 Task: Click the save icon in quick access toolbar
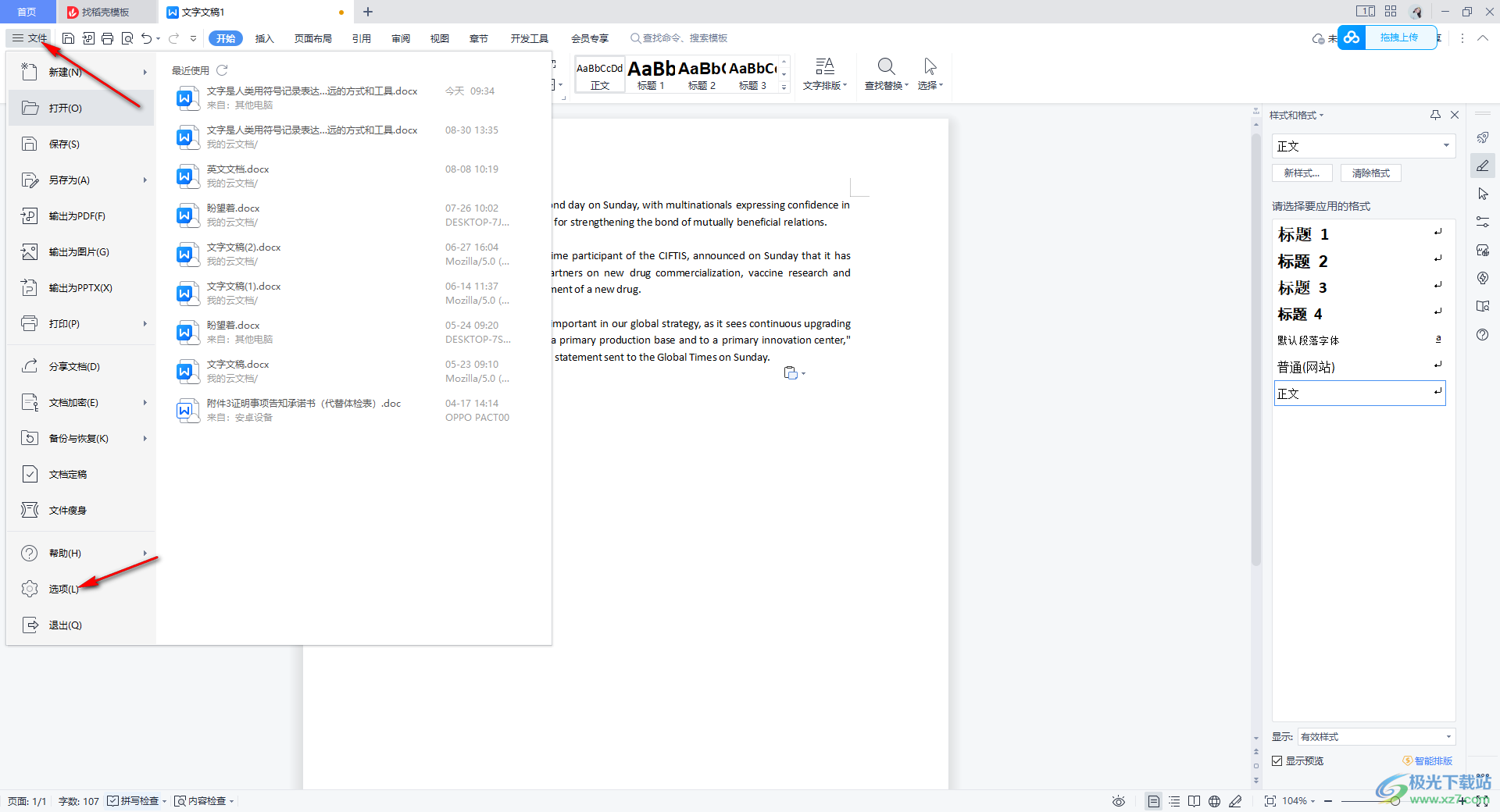[x=68, y=38]
